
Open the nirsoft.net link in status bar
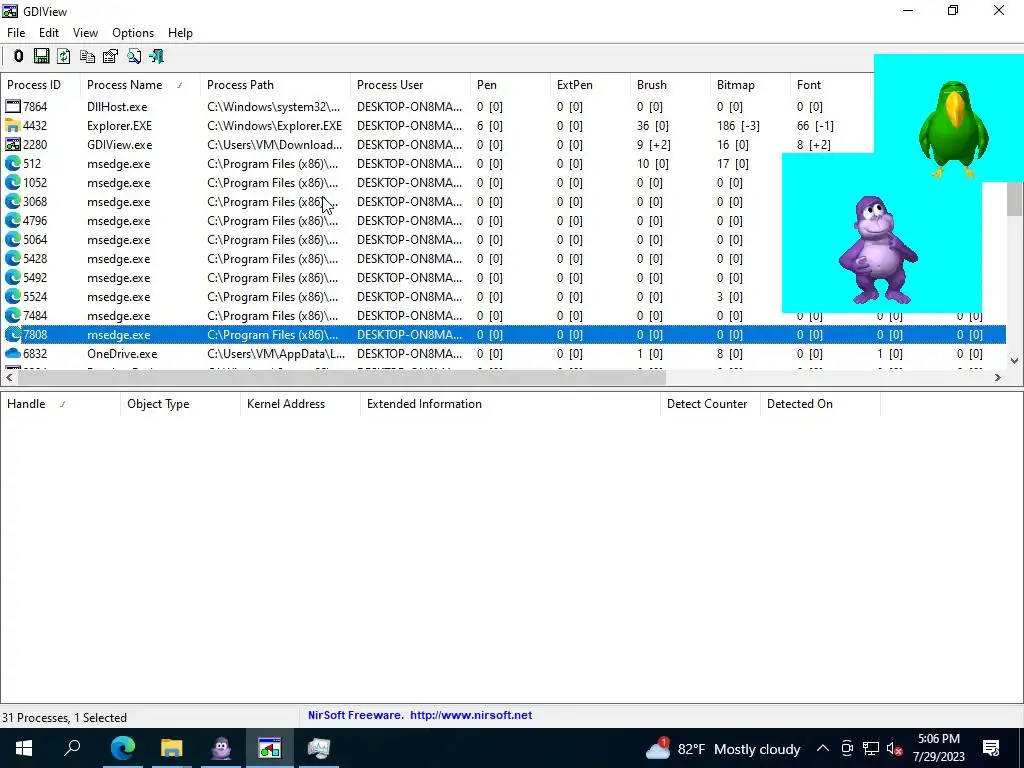tap(471, 715)
